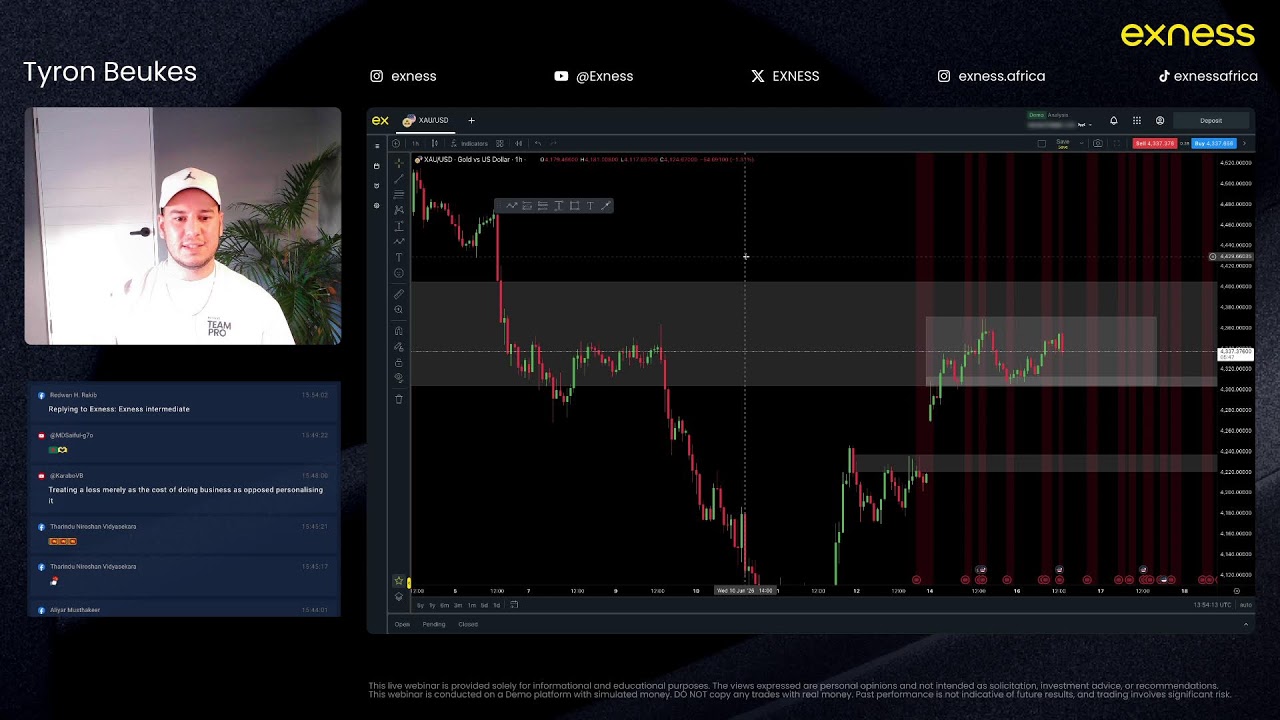Delete drawings with the trash icon
Viewport: 1280px width, 720px height.
pyautogui.click(x=399, y=399)
